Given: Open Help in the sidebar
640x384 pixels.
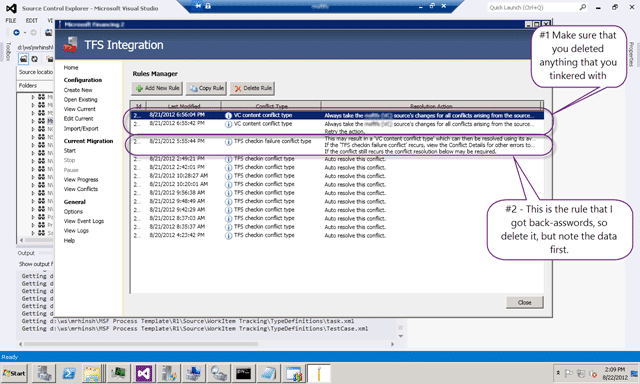Looking at the screenshot, I should [x=69, y=240].
